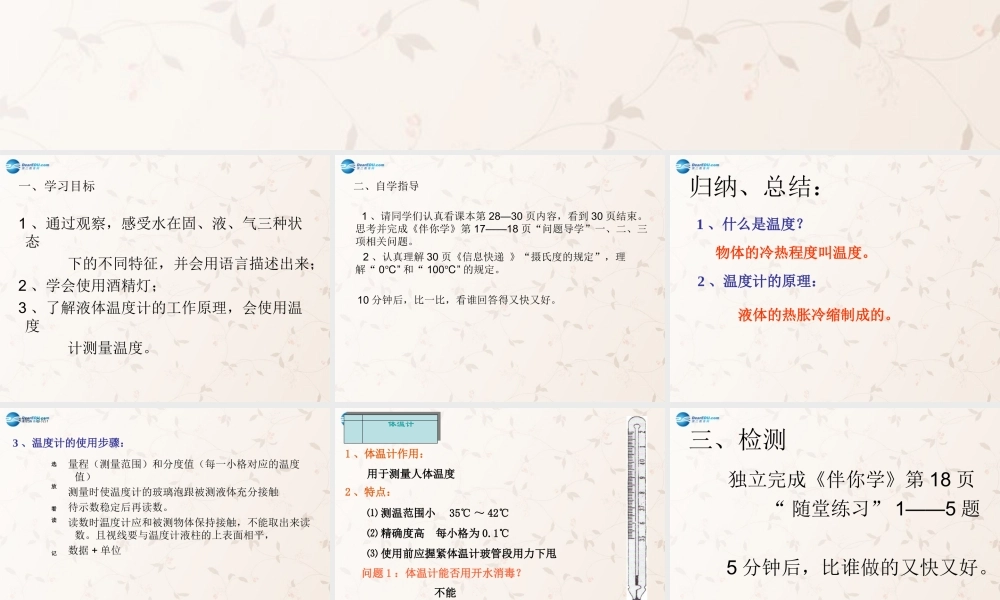Select '⑶ 使用前应握紧体温计玻管段用力下甩'
This screenshot has height=600, width=1000.
click(x=461, y=553)
